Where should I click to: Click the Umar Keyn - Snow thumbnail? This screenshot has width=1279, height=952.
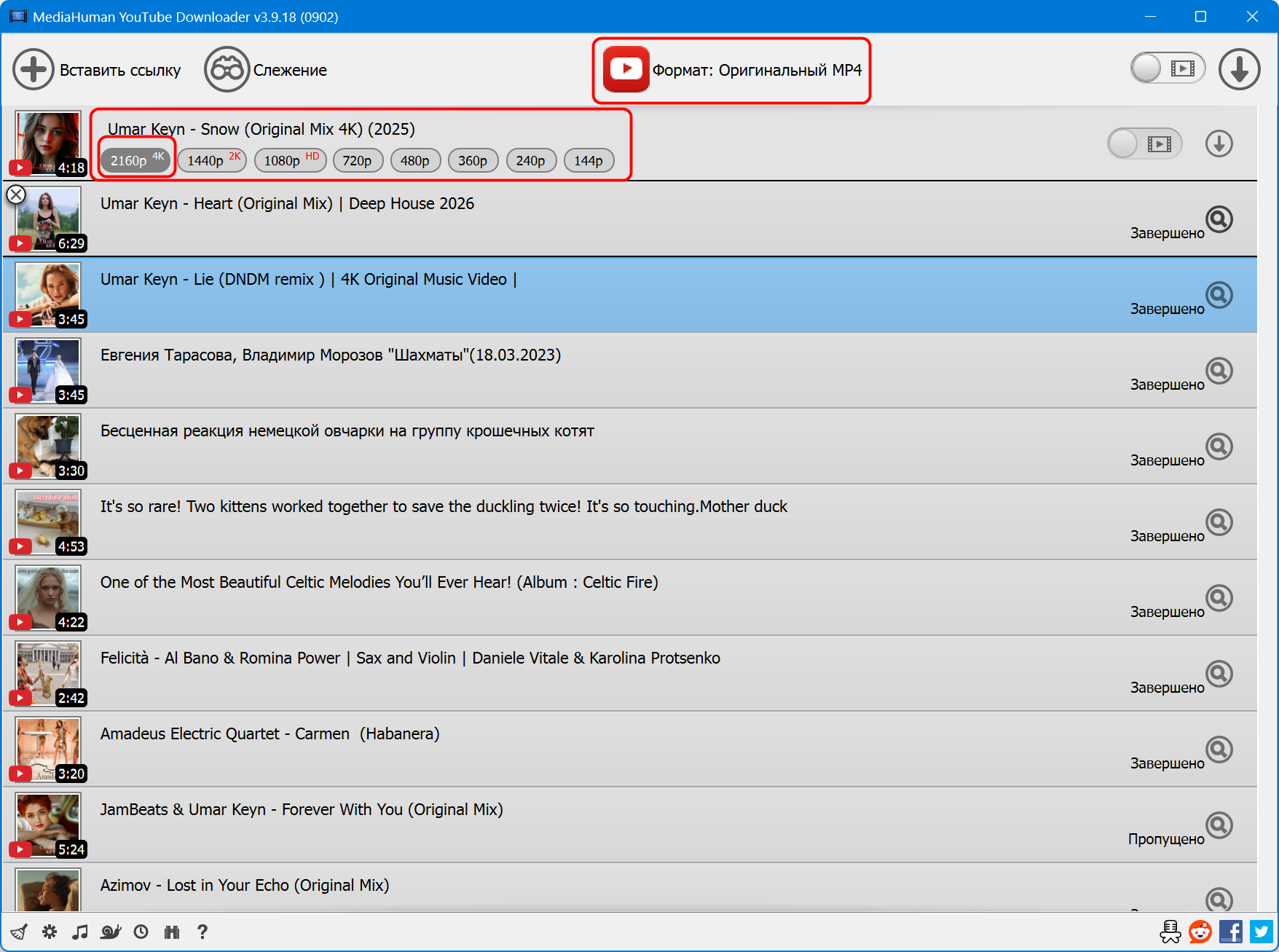(x=48, y=143)
